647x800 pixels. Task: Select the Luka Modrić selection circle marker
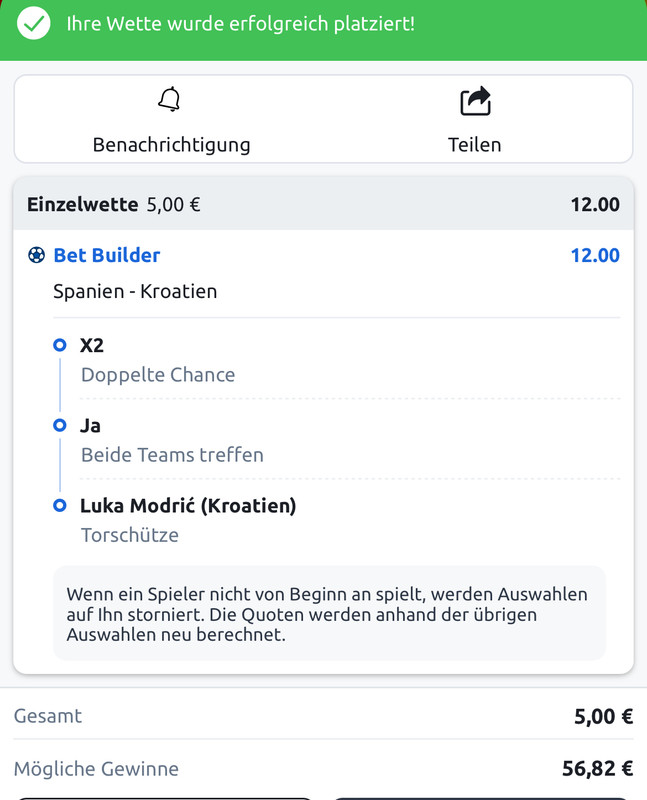[59, 506]
